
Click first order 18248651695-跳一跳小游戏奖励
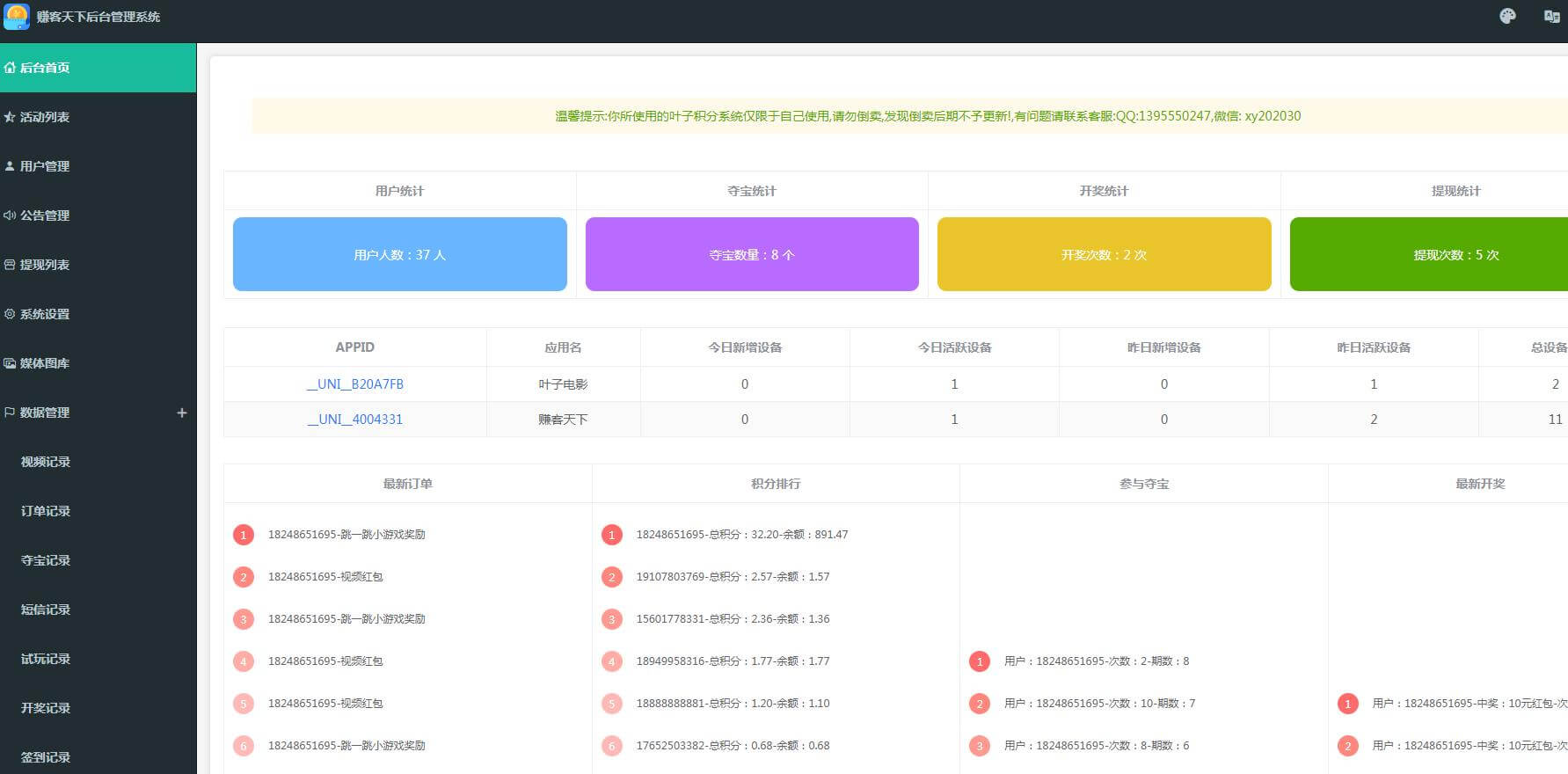tap(346, 535)
